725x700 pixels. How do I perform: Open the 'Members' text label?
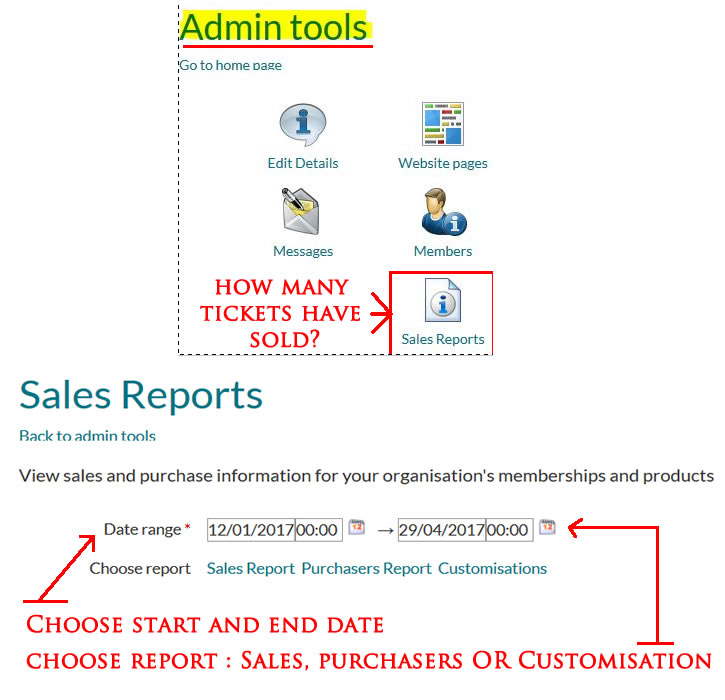pos(442,251)
